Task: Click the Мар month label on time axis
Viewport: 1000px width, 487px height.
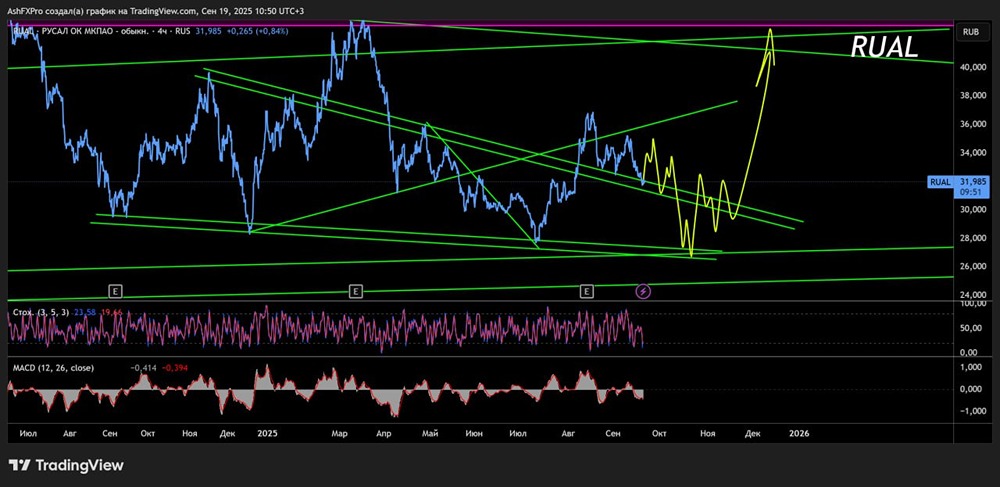Action: pyautogui.click(x=339, y=433)
